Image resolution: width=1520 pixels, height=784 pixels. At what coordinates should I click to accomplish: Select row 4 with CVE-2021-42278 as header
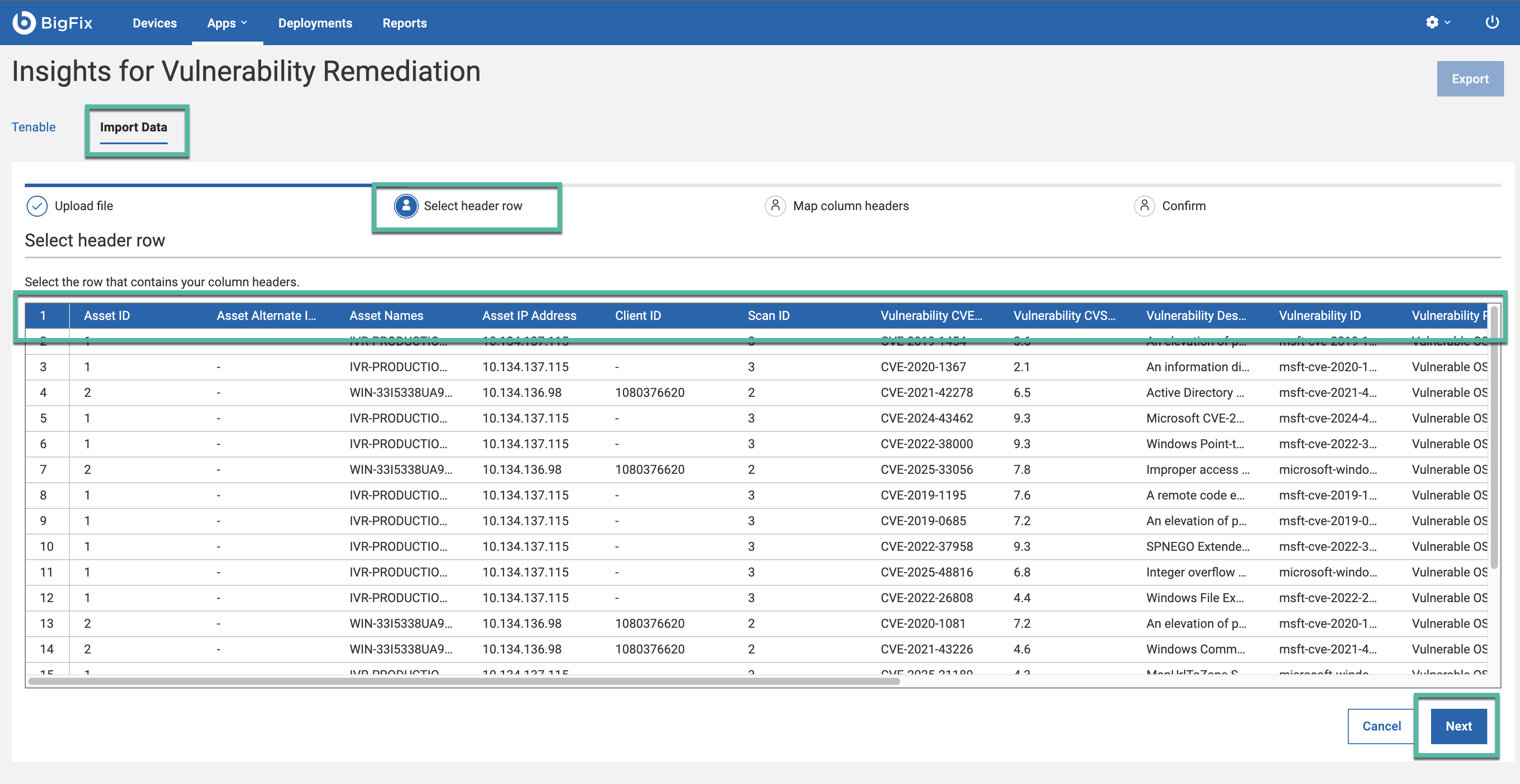[x=926, y=392]
